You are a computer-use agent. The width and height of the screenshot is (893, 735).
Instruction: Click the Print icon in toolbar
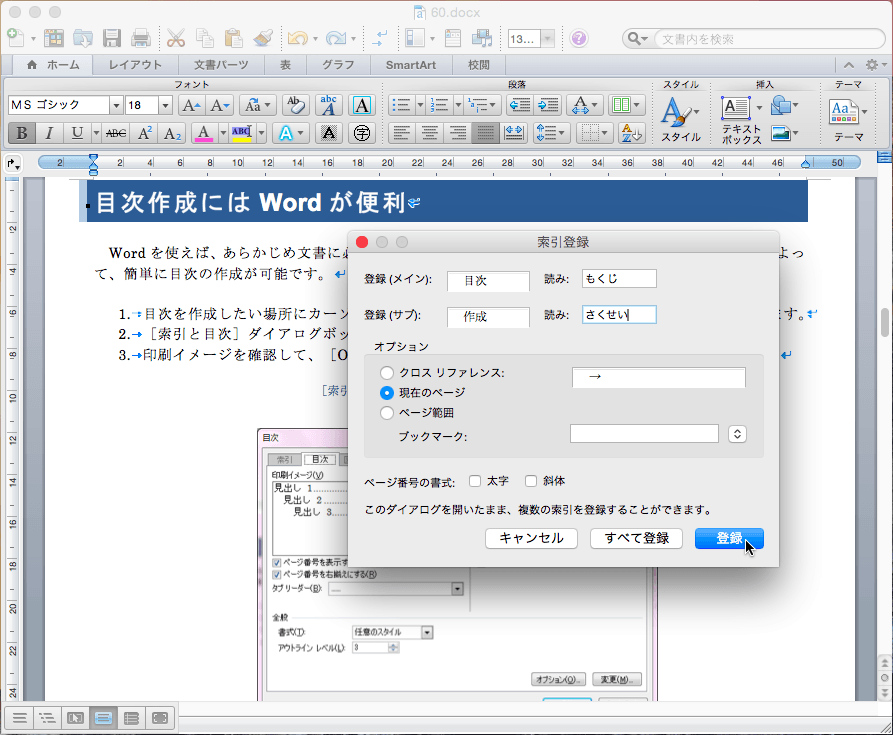pos(141,38)
